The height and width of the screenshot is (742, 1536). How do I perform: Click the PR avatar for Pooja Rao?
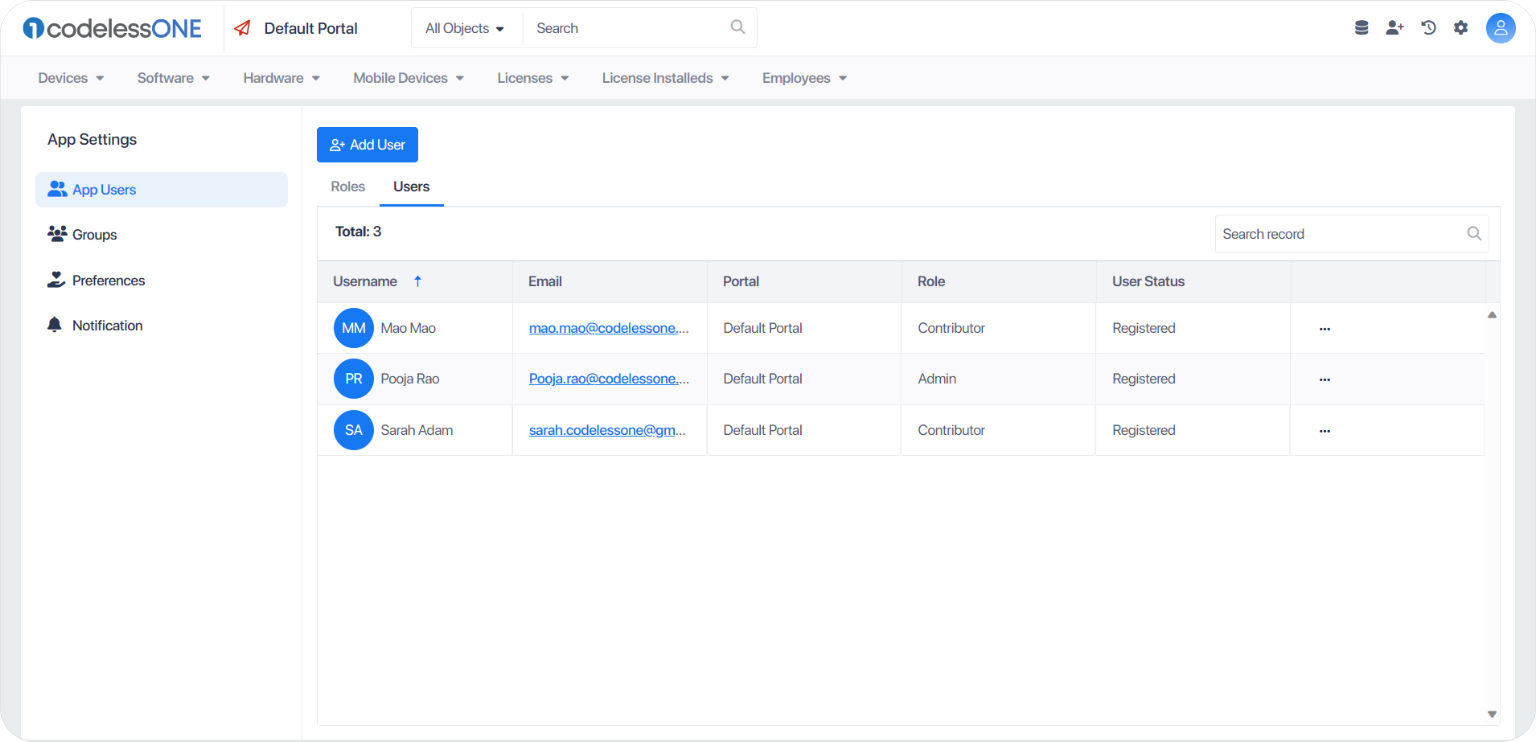354,379
